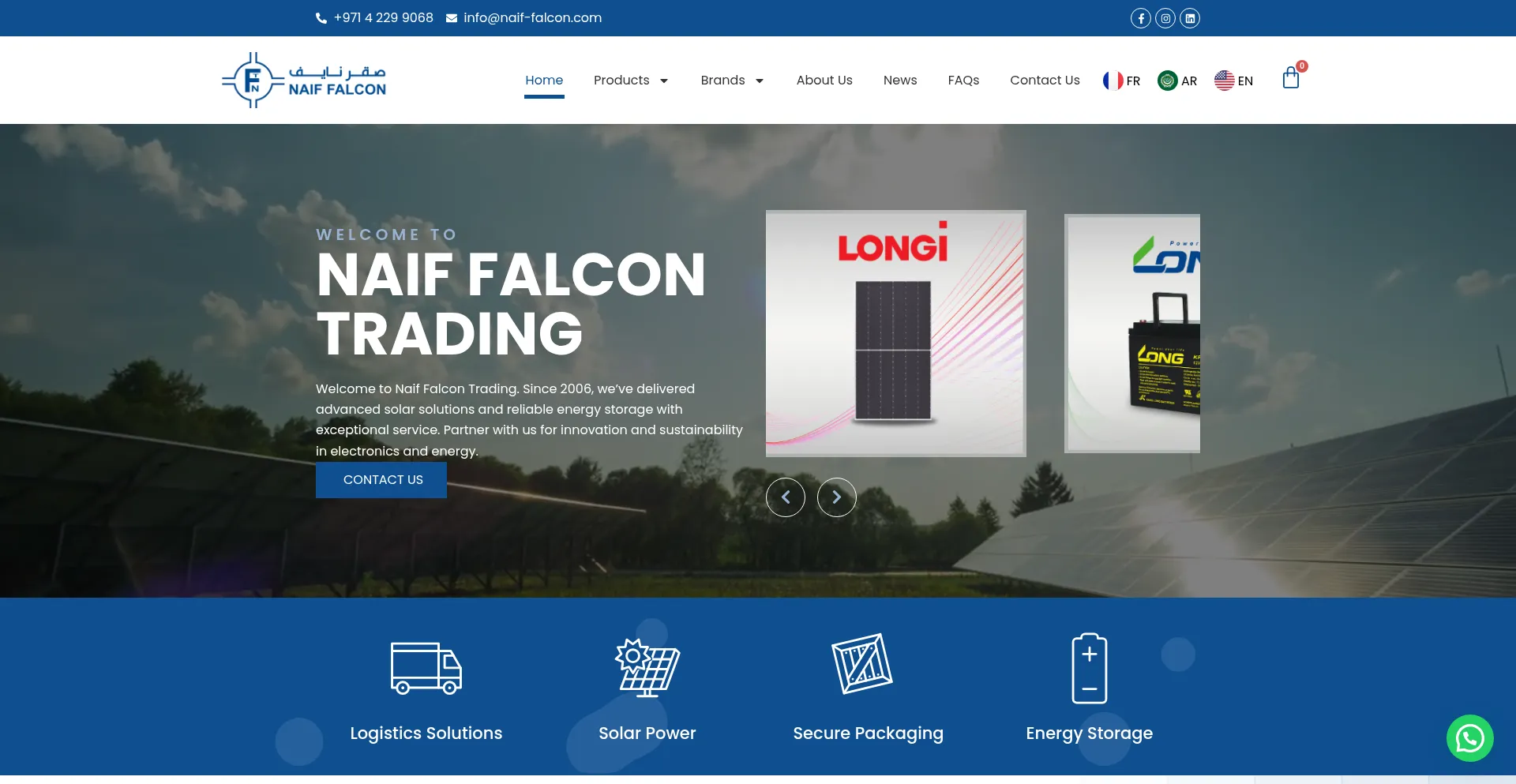The width and height of the screenshot is (1516, 784).
Task: Open the Facebook social icon
Action: coord(1140,18)
